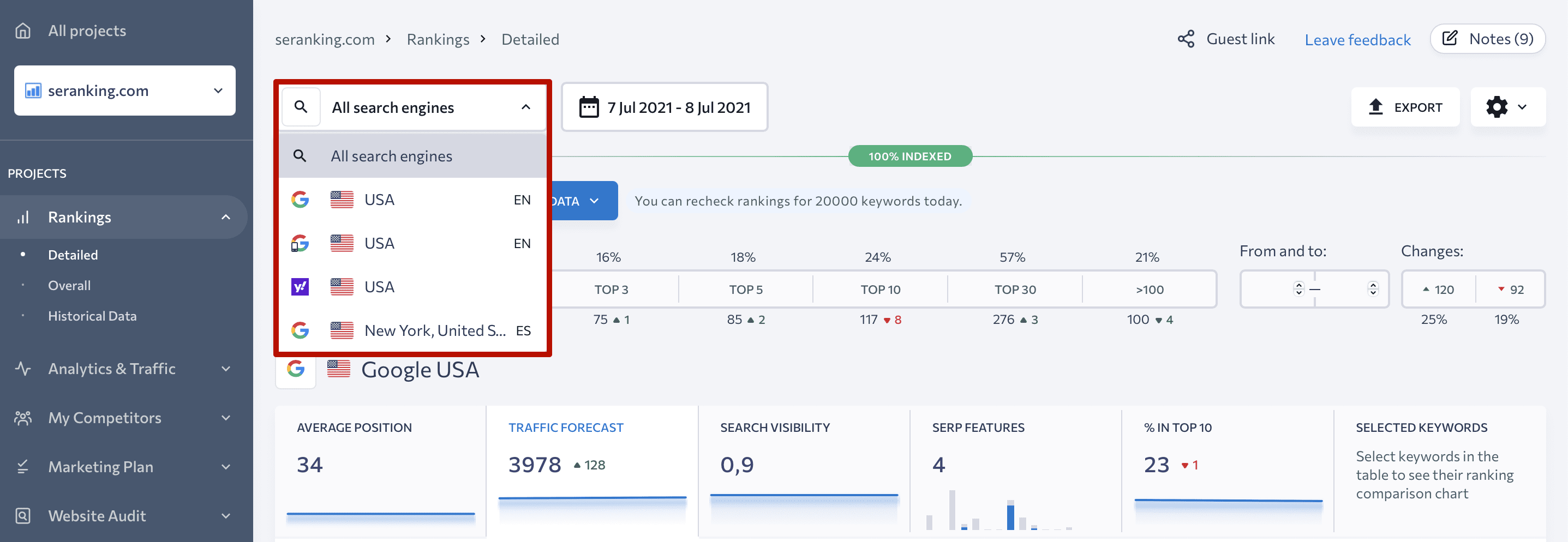Viewport: 1568px width, 542px height.
Task: Click the Rankings bar chart icon in sidebar
Action: tap(22, 217)
